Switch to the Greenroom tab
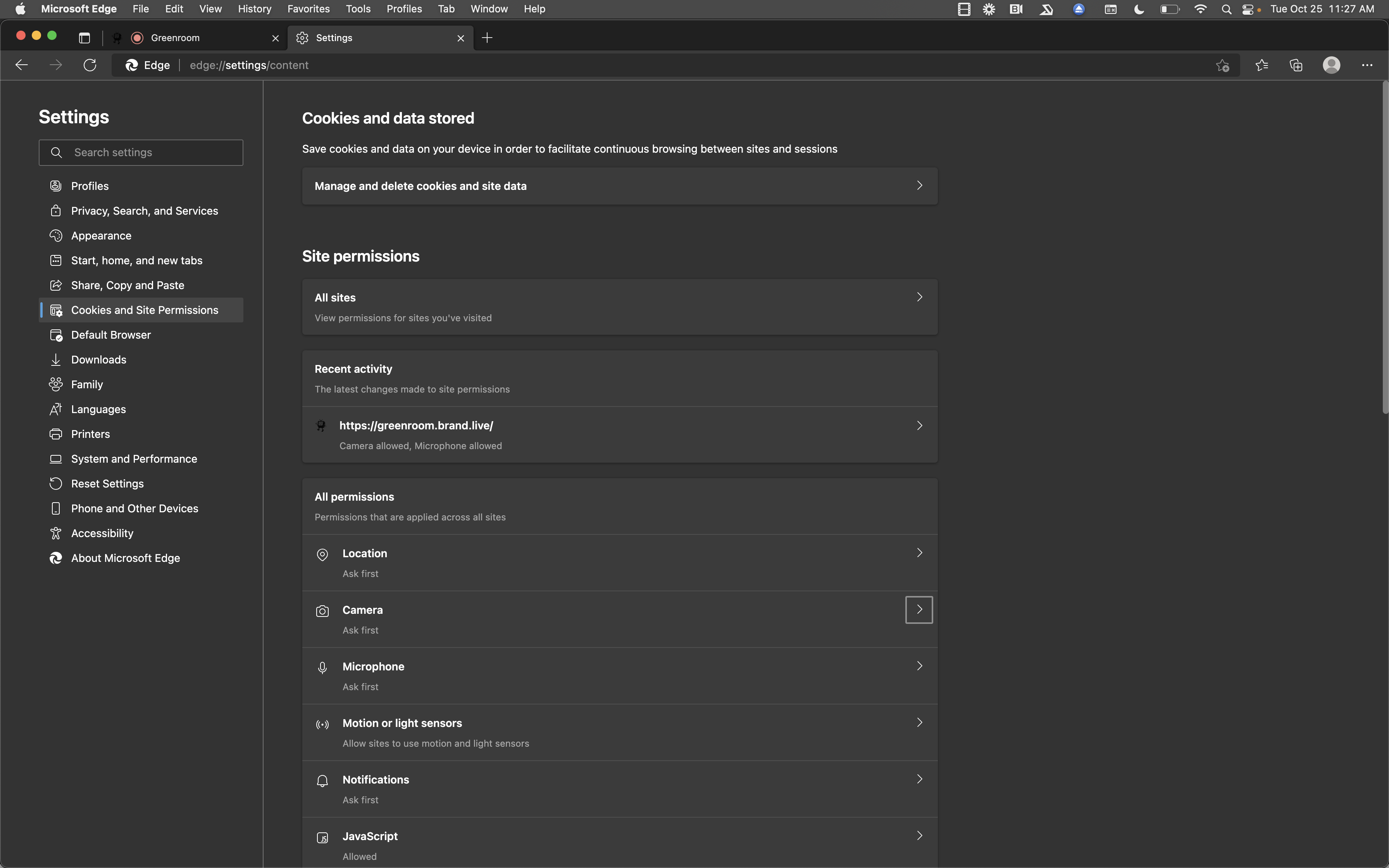The height and width of the screenshot is (868, 1389). point(195,38)
